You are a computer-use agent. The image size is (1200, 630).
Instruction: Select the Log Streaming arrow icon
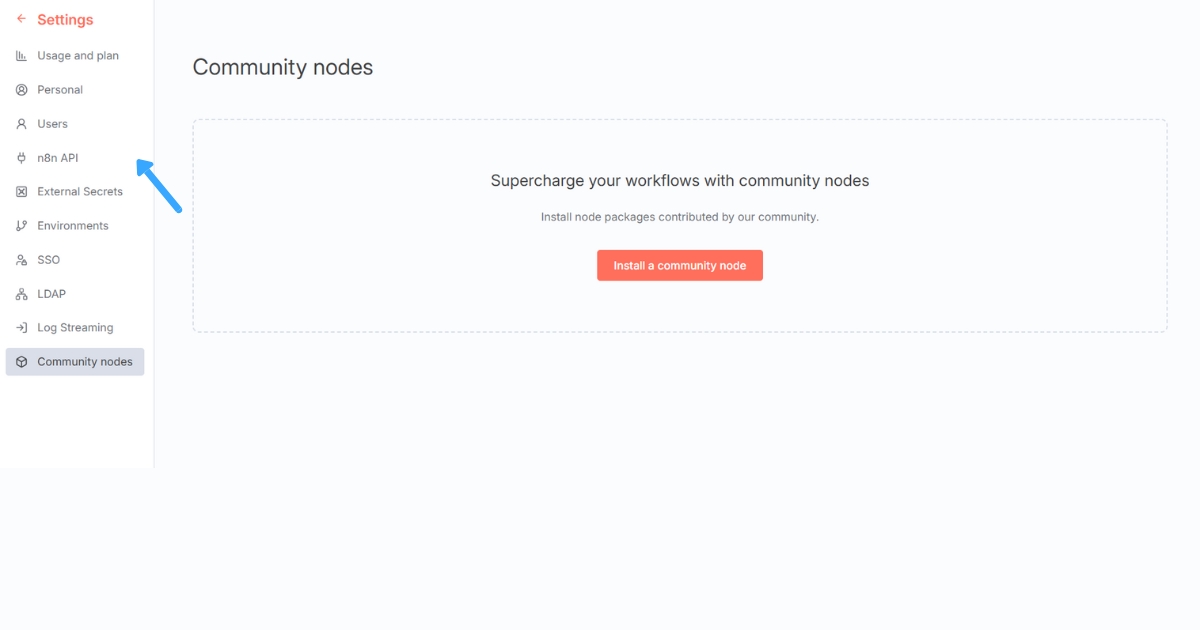[x=22, y=327]
